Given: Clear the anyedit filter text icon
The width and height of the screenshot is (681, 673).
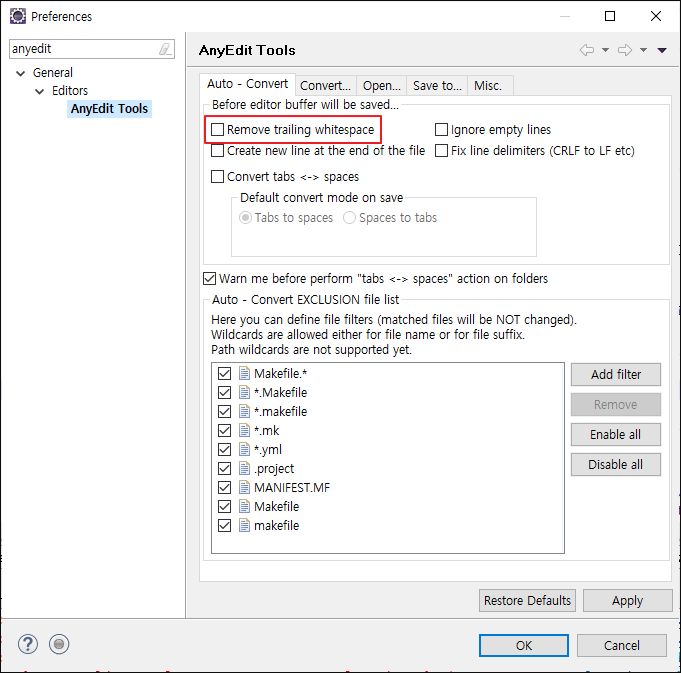Looking at the screenshot, I should (165, 49).
